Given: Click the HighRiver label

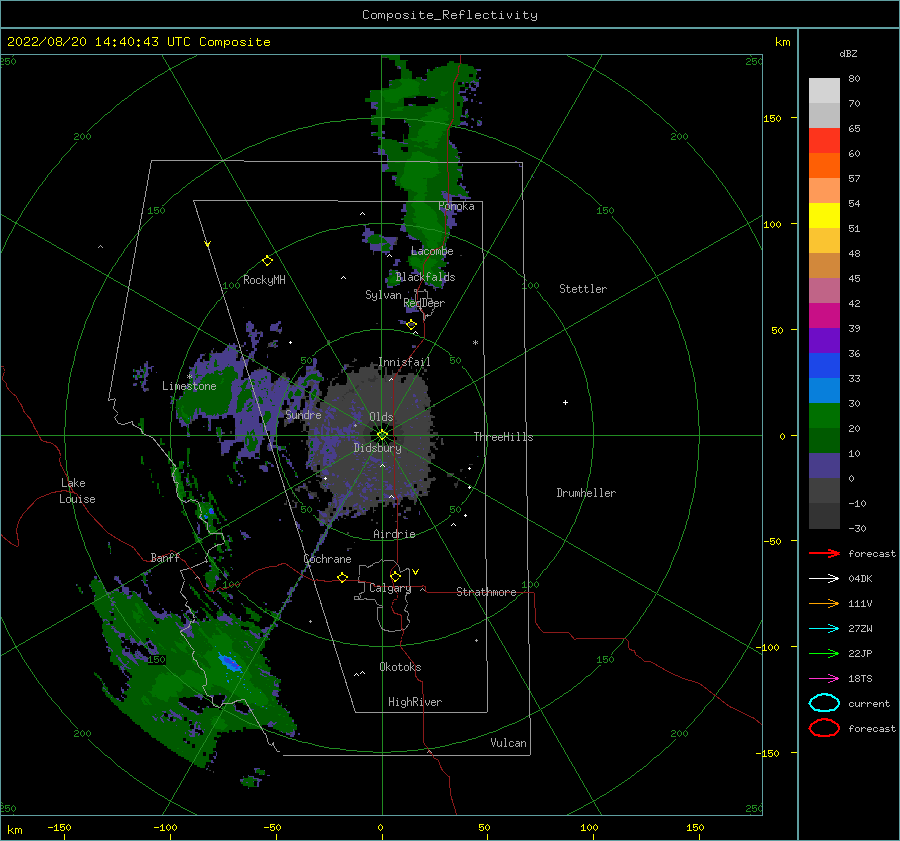Looking at the screenshot, I should [415, 702].
